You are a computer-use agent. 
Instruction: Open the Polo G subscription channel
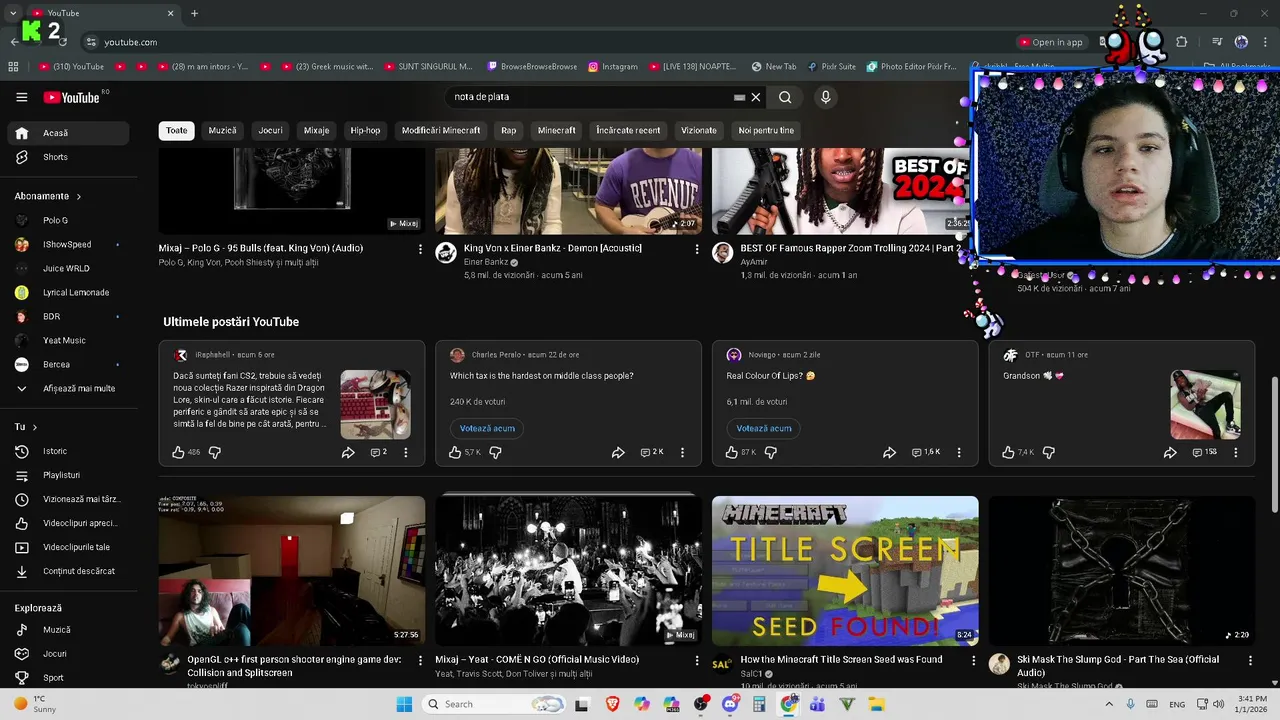(x=68, y=220)
